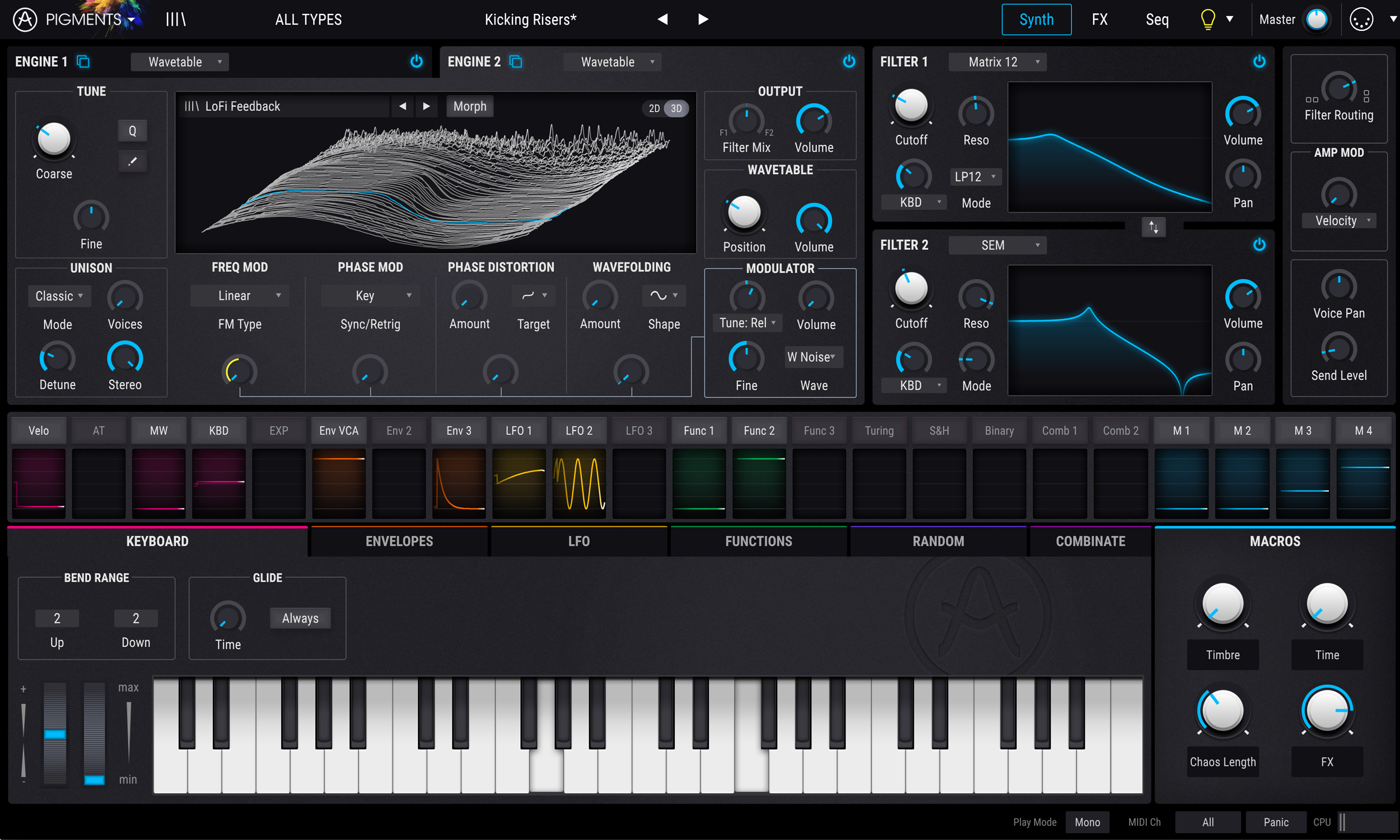This screenshot has height=840, width=1400.
Task: Click the filter swap arrows icon
Action: tap(1153, 227)
